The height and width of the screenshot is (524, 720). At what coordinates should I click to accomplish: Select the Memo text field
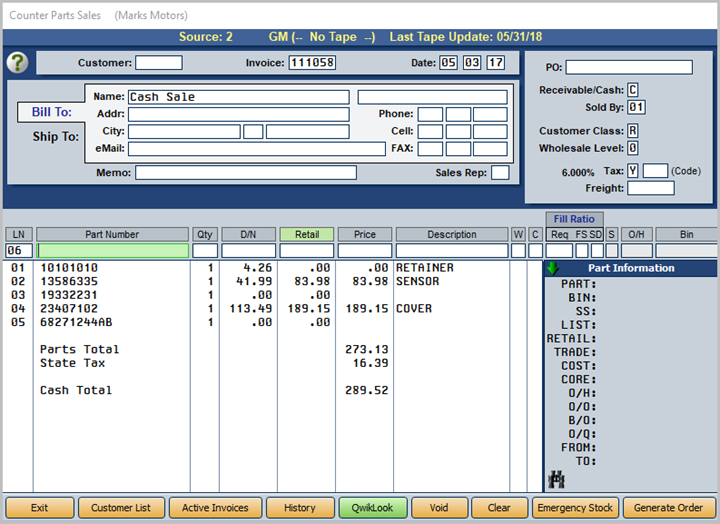[x=245, y=173]
